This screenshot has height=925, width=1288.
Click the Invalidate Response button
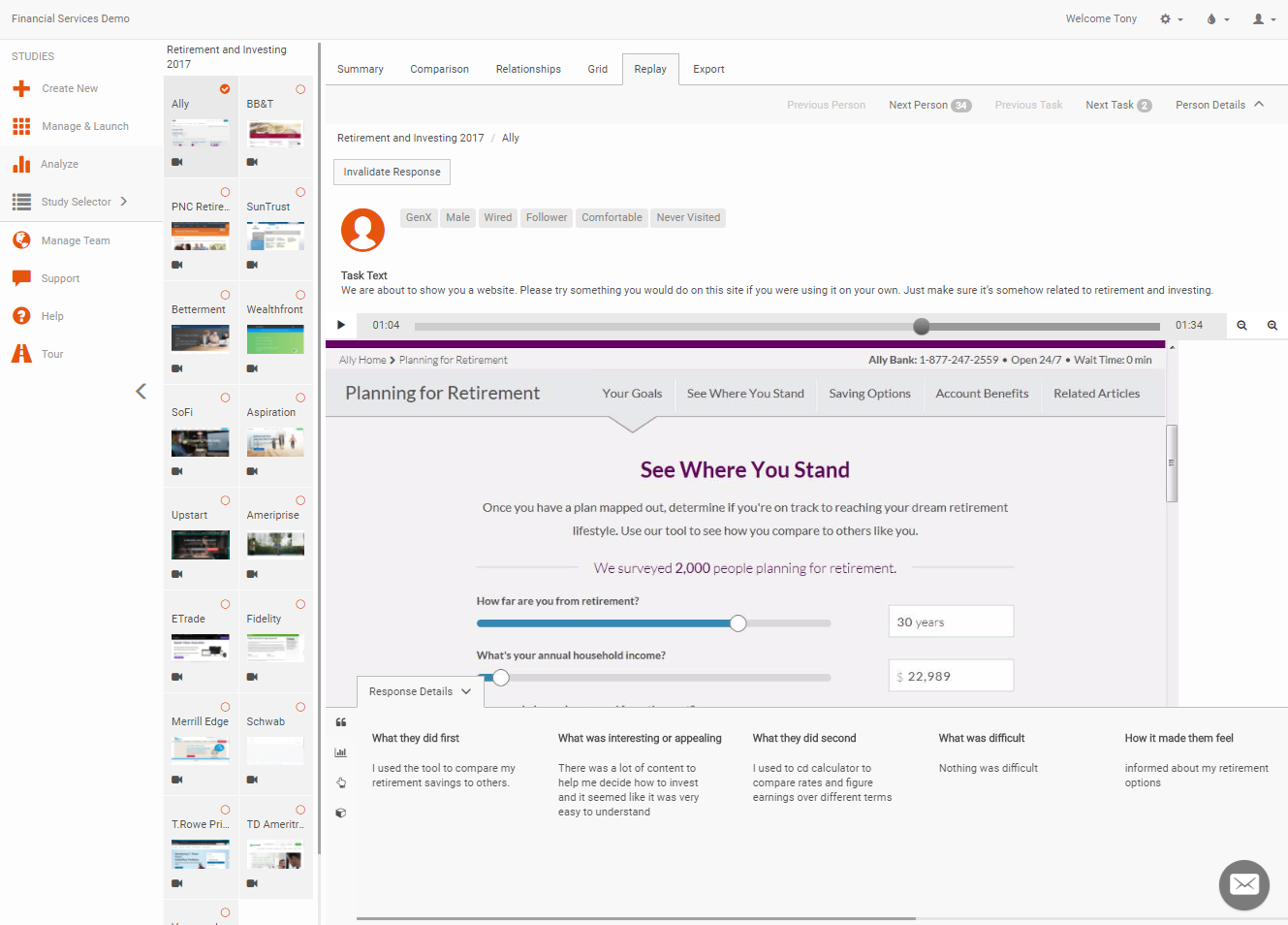click(x=392, y=172)
